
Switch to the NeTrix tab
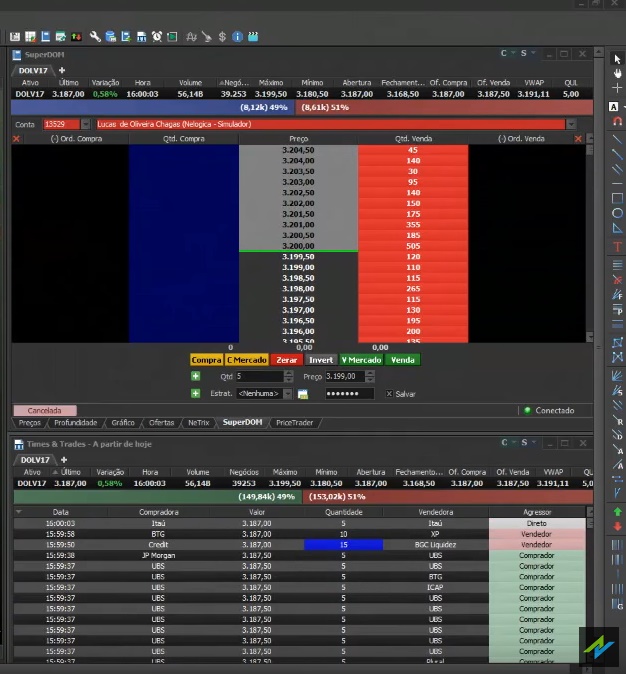coord(199,423)
